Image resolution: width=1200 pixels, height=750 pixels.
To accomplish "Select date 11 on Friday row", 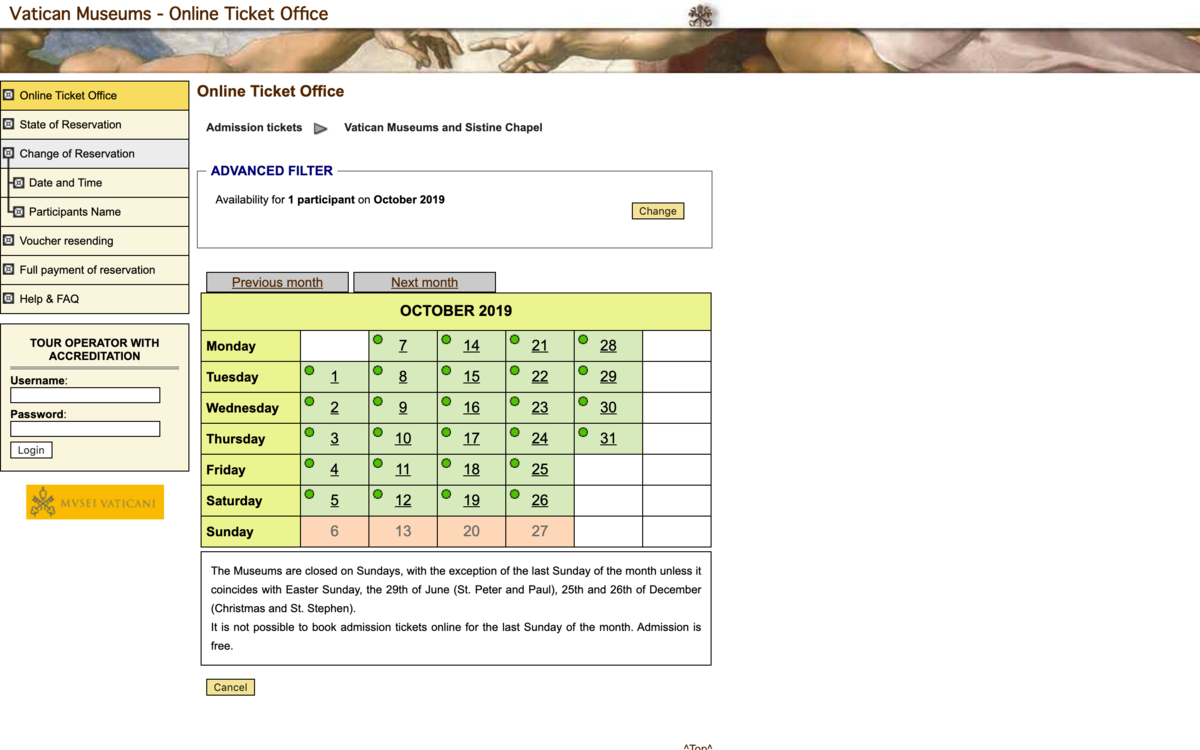I will click(x=403, y=470).
